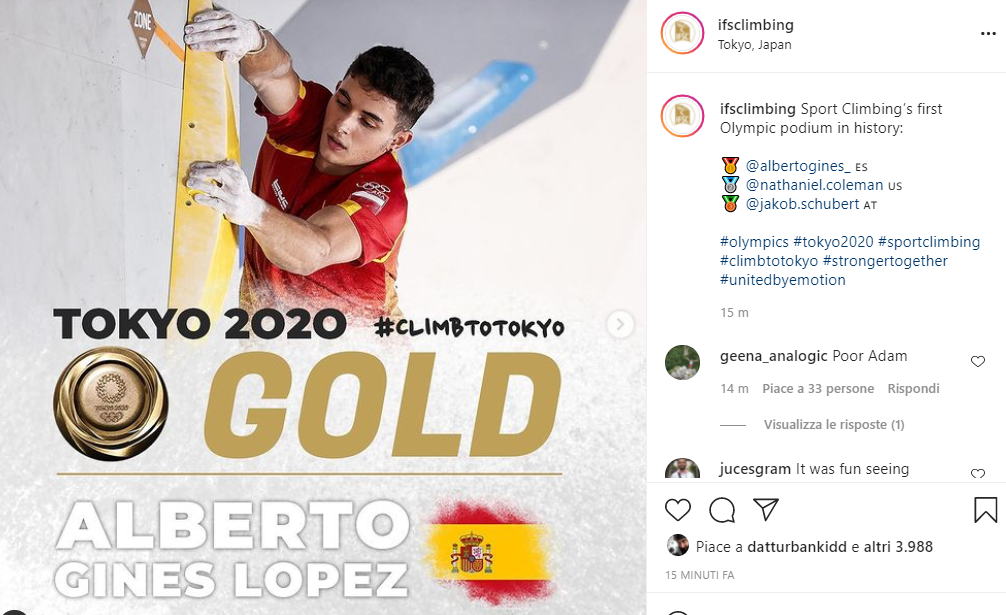View Tokyo, Japan location page

[754, 45]
